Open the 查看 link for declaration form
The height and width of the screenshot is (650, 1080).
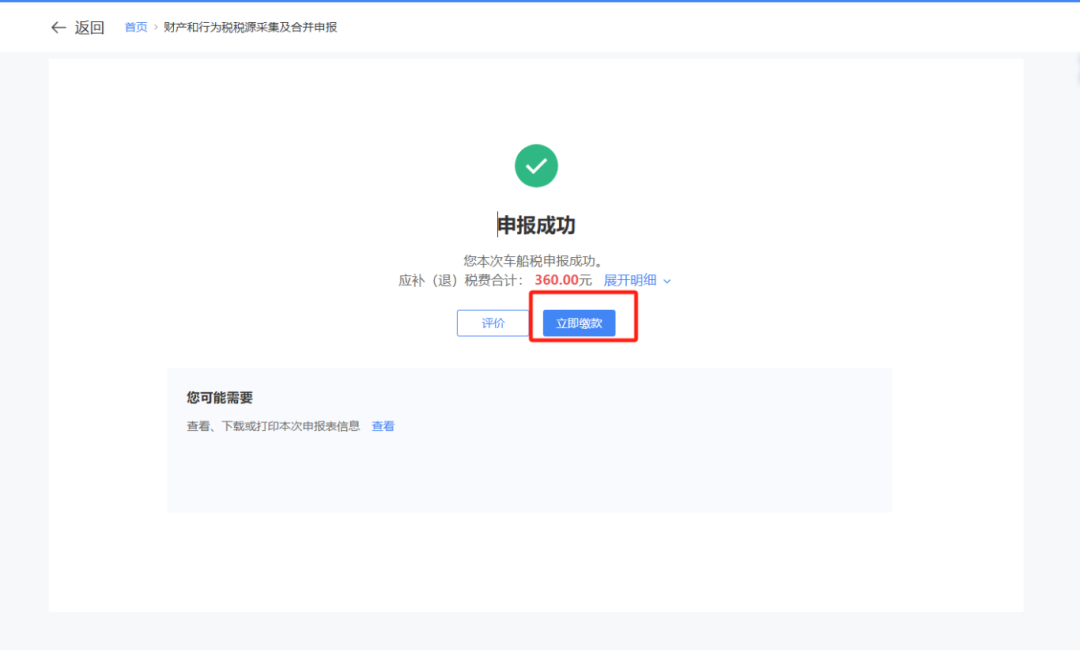[x=383, y=426]
